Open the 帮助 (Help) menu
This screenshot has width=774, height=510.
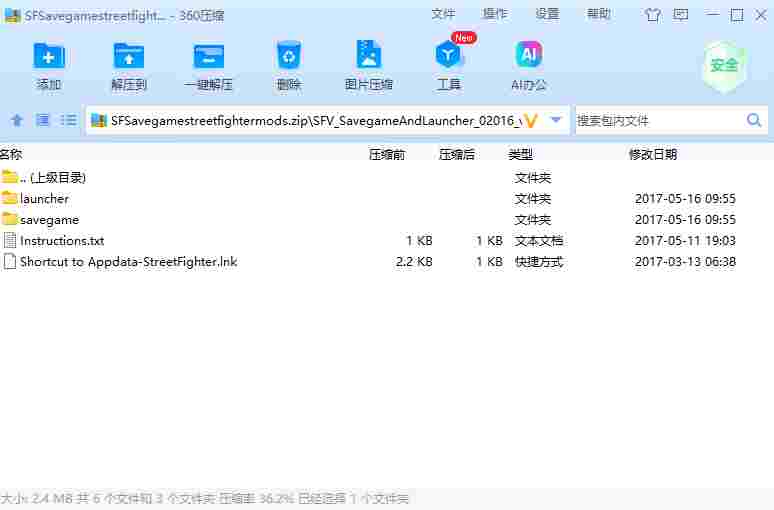[599, 14]
